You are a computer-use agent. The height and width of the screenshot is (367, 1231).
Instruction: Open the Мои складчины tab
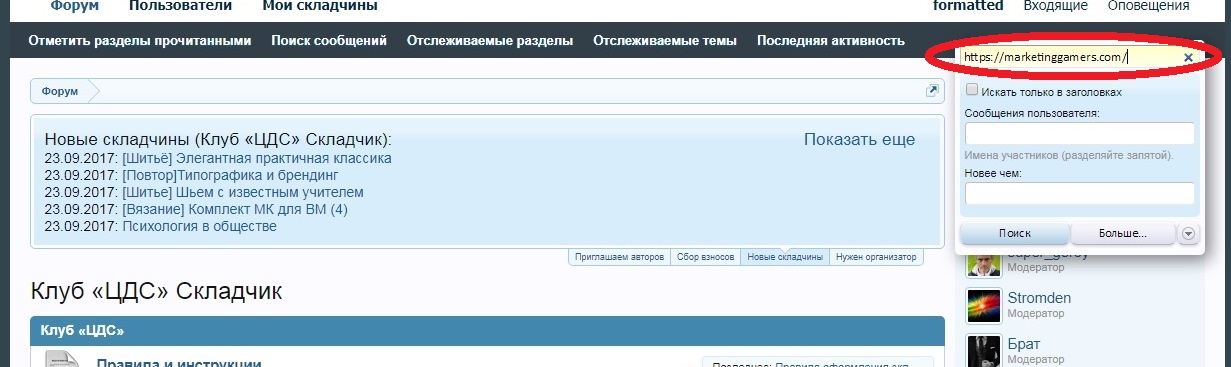(320, 6)
